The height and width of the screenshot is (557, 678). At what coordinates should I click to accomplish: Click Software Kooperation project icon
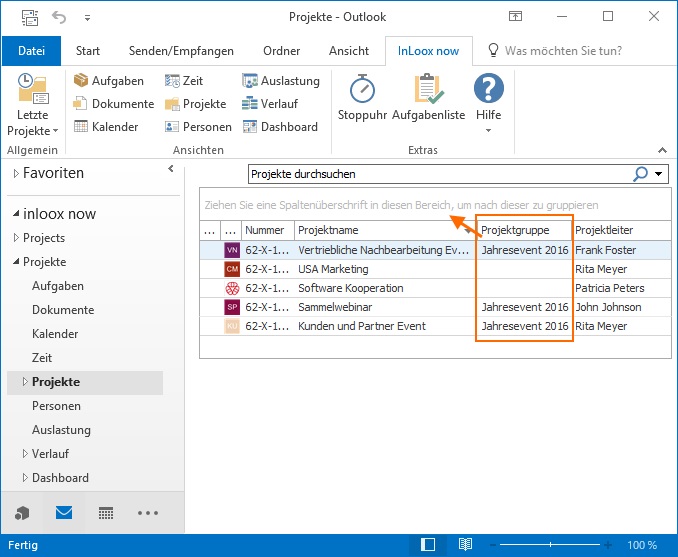coord(232,288)
